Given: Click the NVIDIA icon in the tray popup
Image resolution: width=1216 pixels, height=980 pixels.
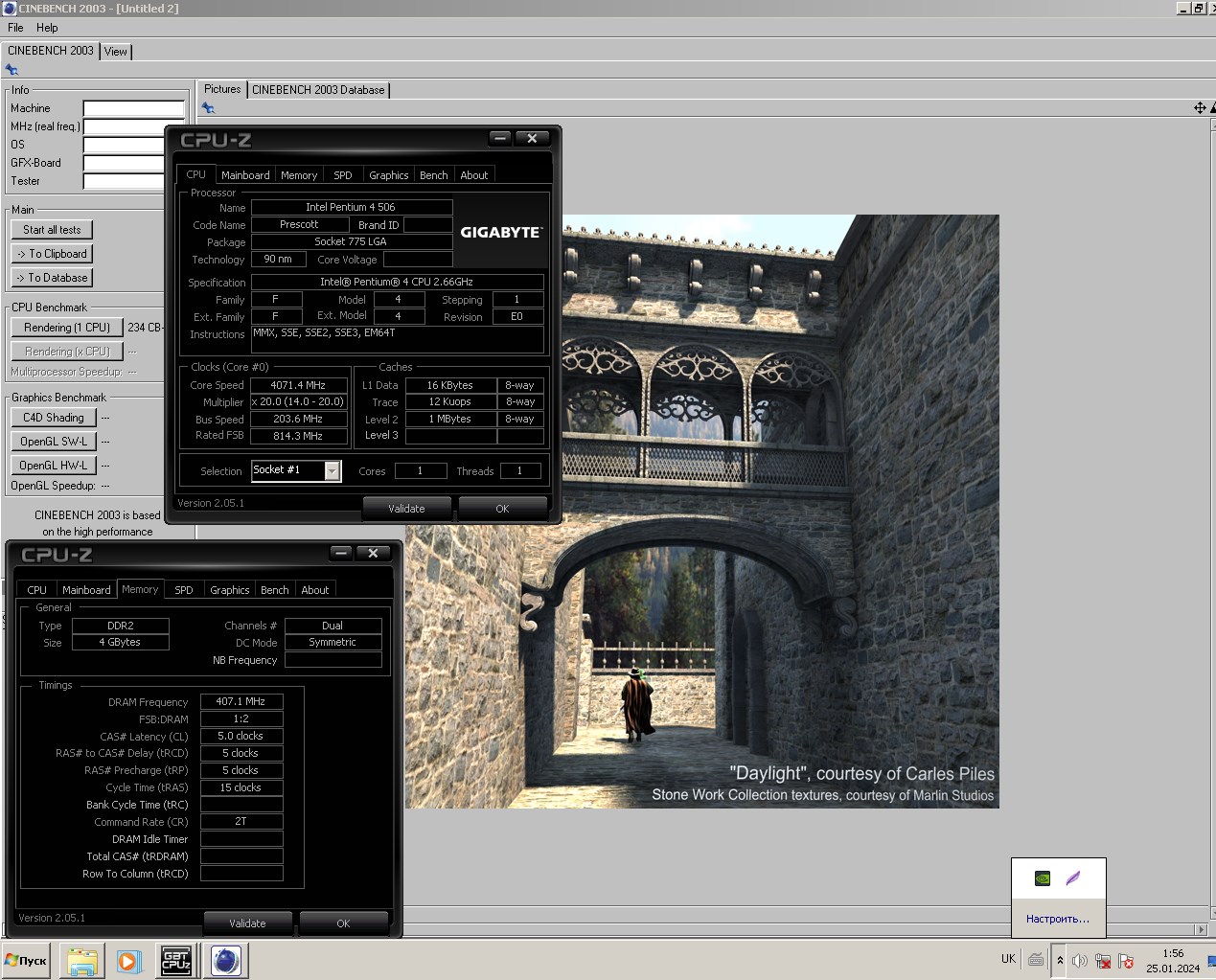Looking at the screenshot, I should (x=1043, y=878).
